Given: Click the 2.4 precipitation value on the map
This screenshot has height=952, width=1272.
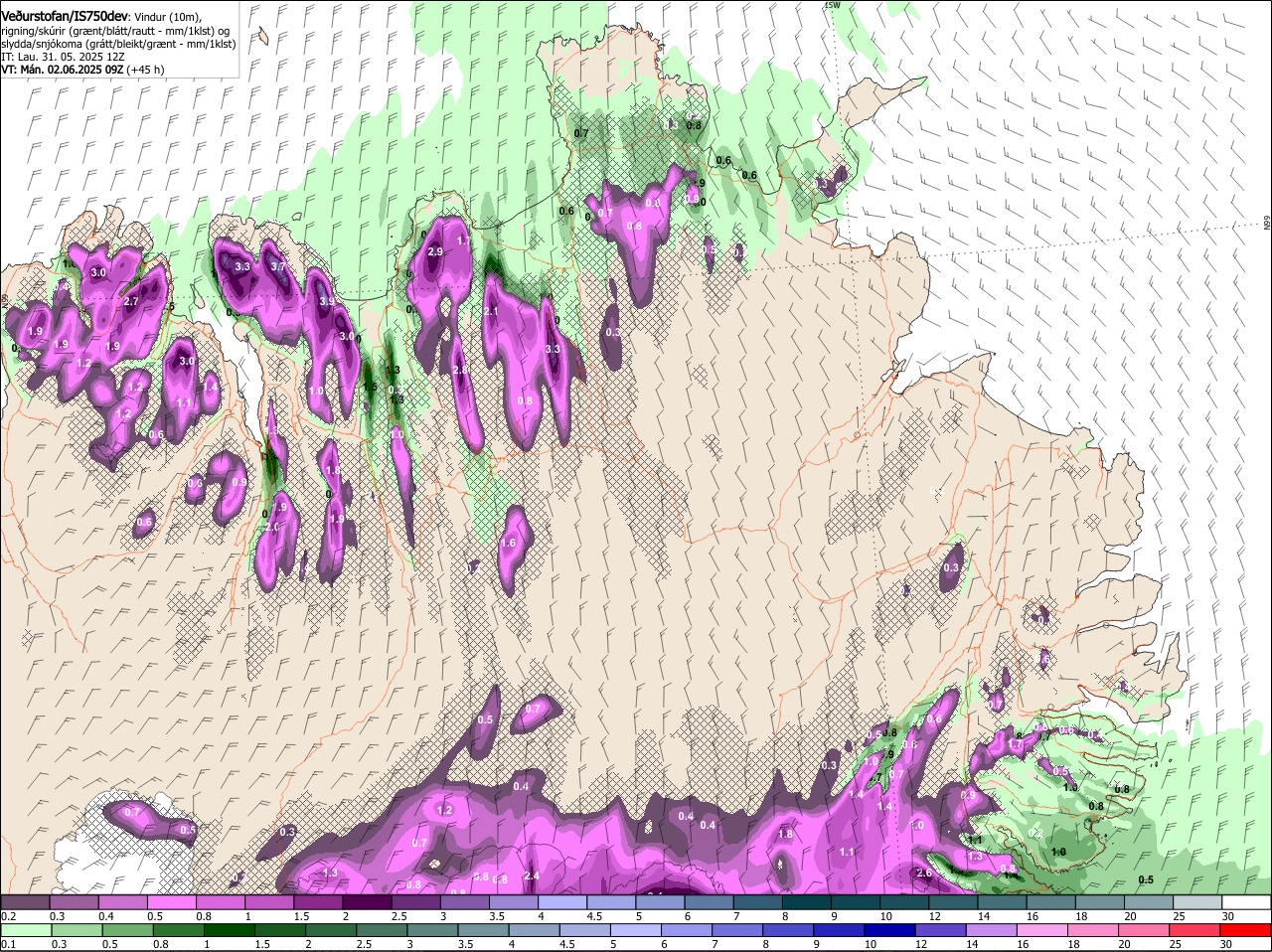Looking at the screenshot, I should pyautogui.click(x=532, y=875).
